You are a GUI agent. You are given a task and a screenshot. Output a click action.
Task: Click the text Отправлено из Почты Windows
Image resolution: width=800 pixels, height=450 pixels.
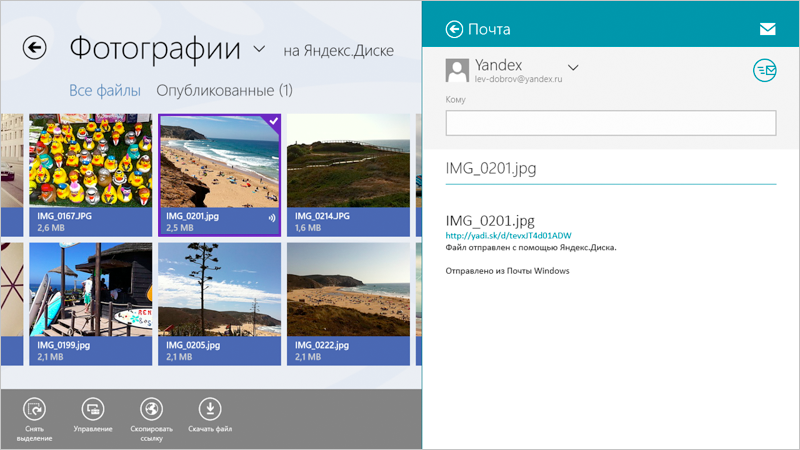point(507,271)
